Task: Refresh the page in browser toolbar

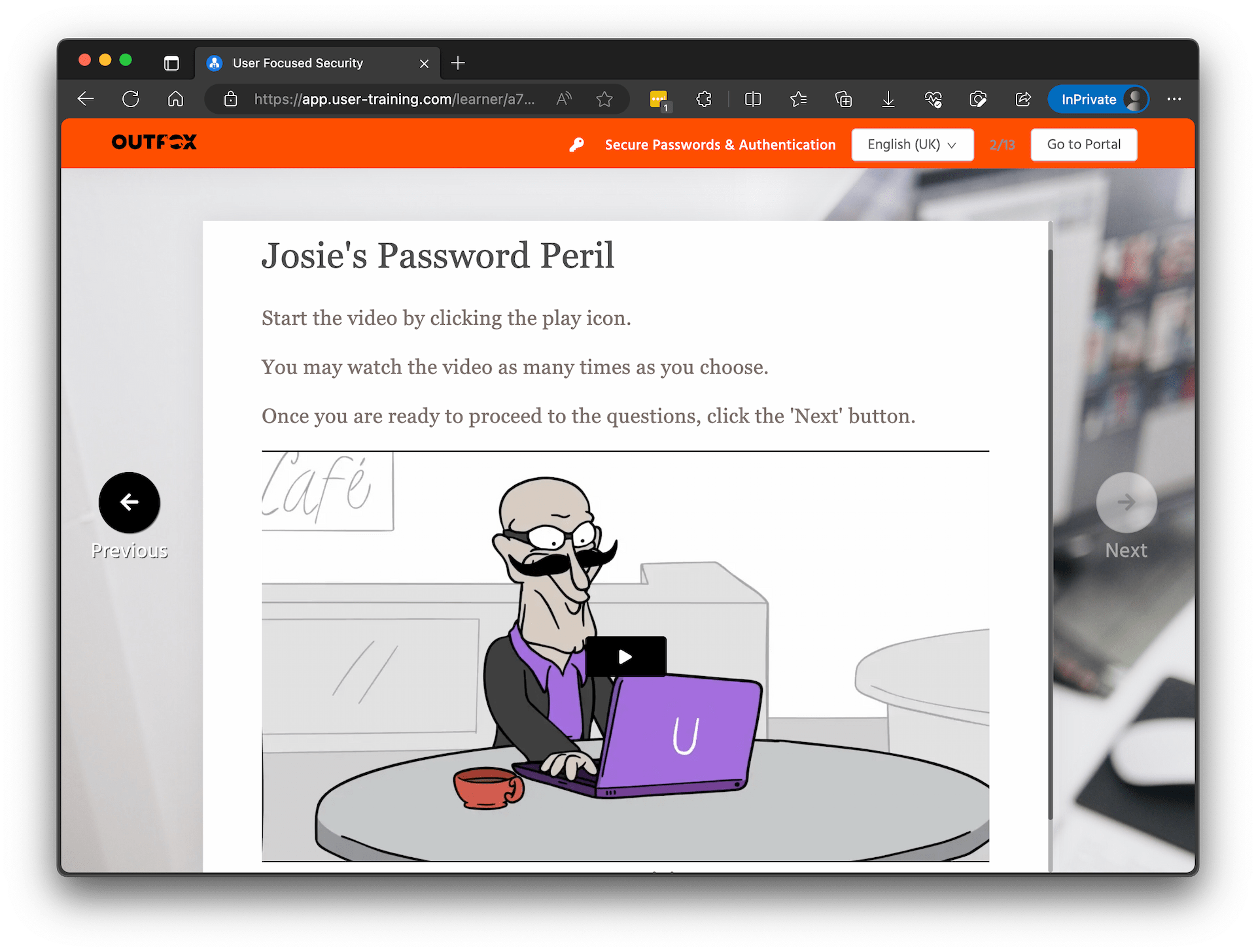Action: pos(131,99)
